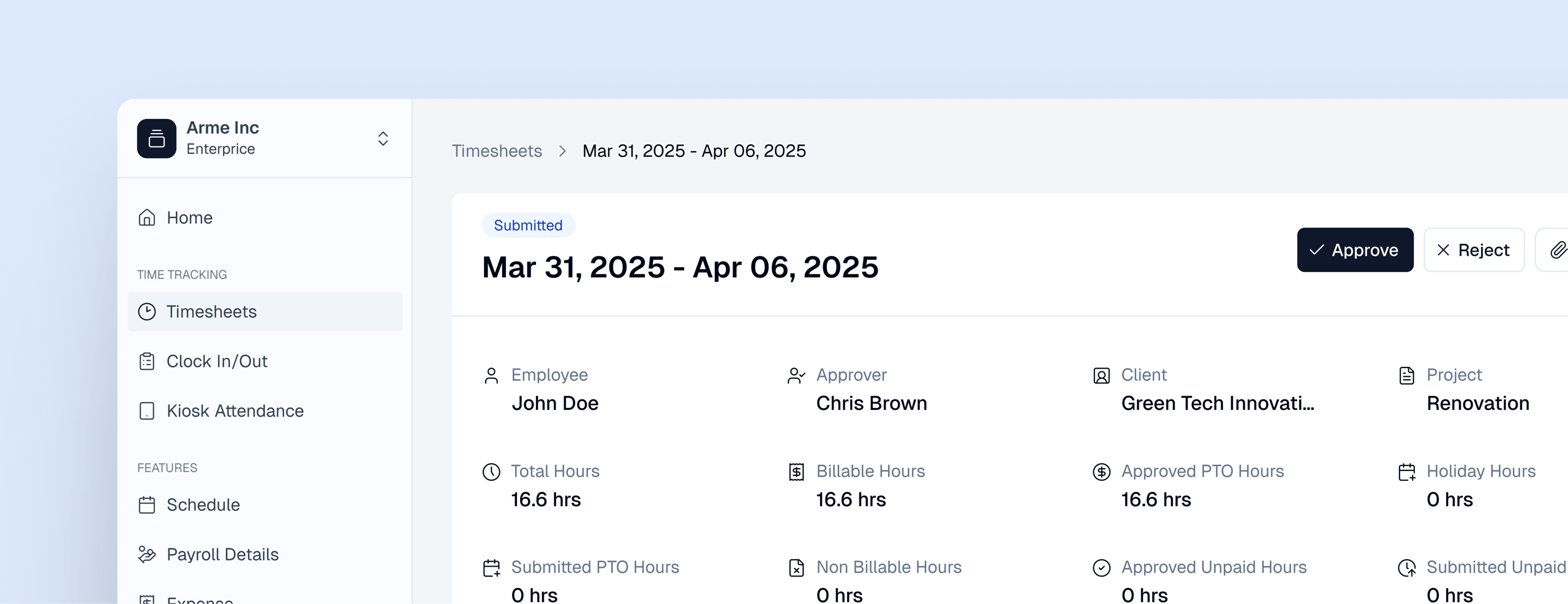Click the Arme Inc company logo icon
This screenshot has height=604, width=1568.
(156, 138)
